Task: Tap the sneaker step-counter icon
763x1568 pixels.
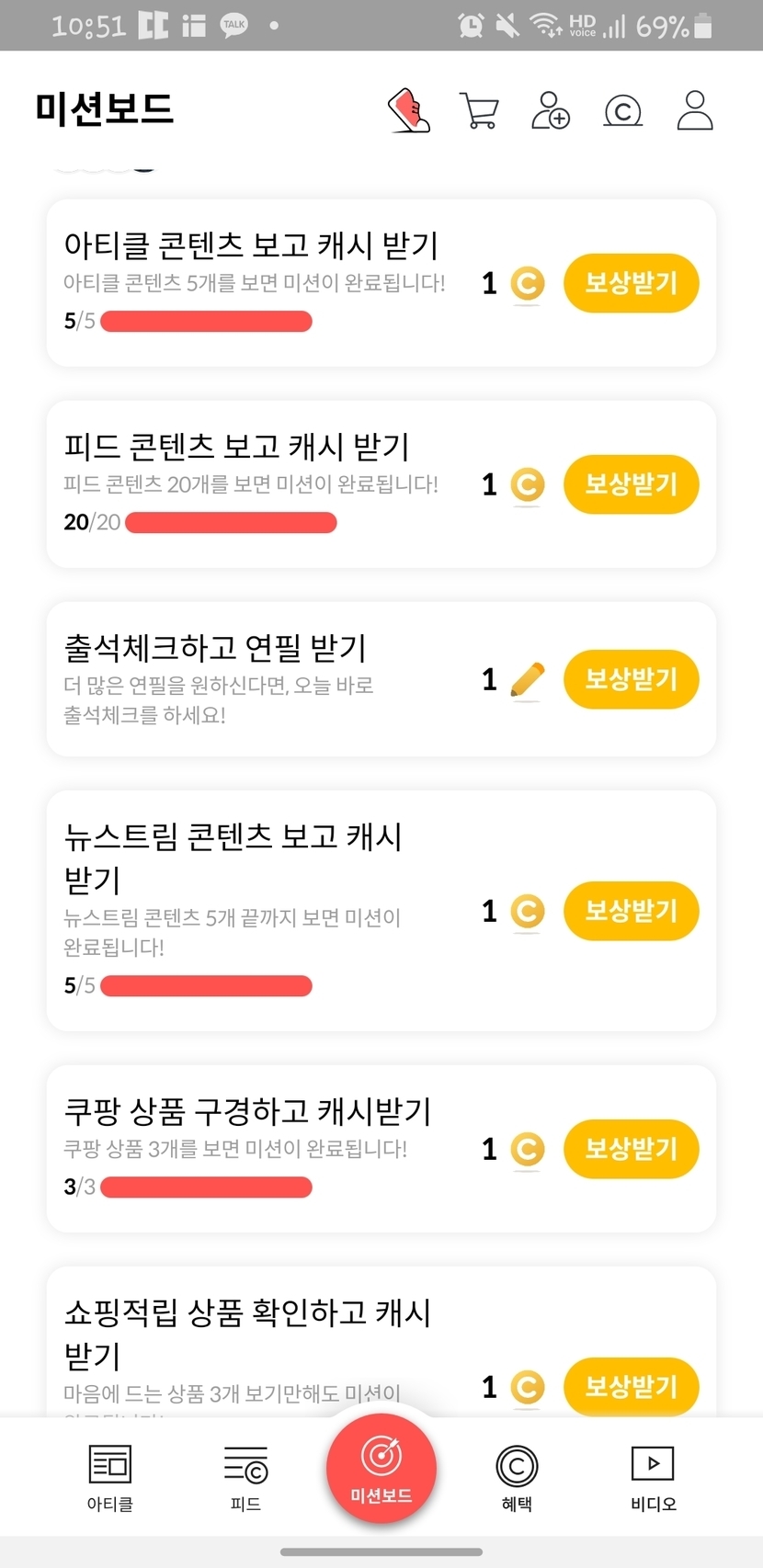Action: click(409, 111)
